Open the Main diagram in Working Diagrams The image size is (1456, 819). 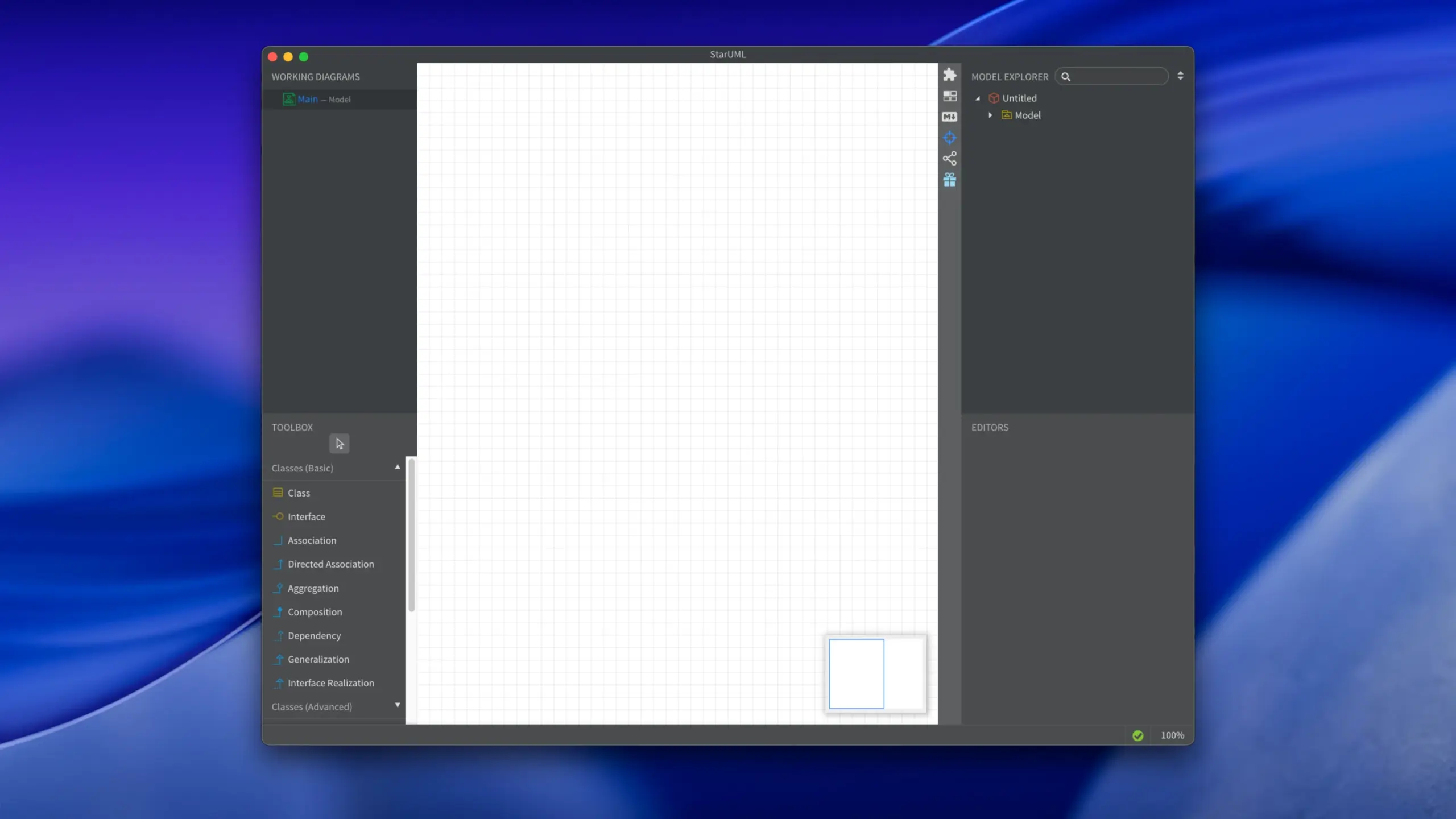(x=308, y=99)
